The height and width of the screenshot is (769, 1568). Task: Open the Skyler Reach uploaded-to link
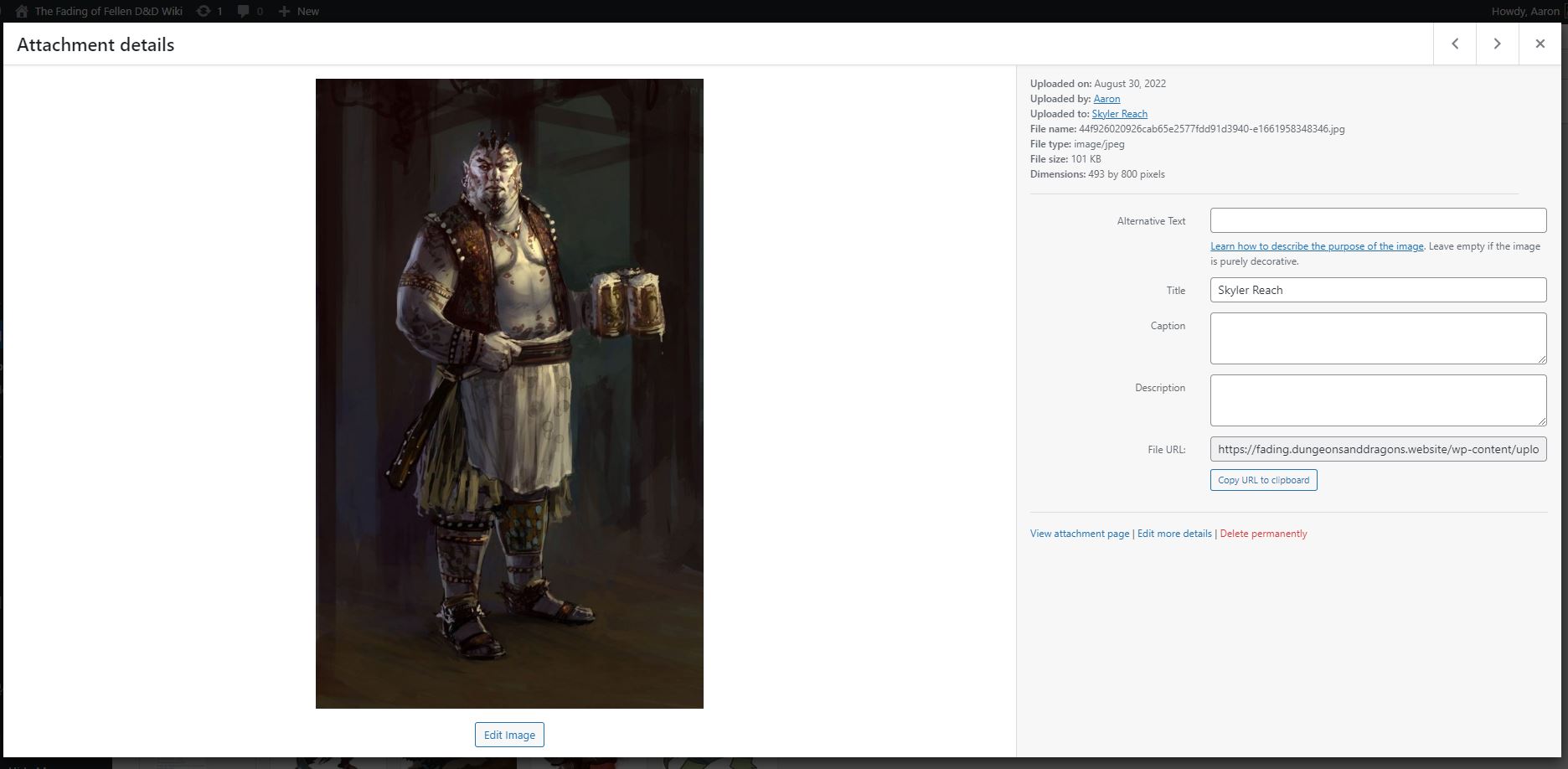[x=1119, y=114]
